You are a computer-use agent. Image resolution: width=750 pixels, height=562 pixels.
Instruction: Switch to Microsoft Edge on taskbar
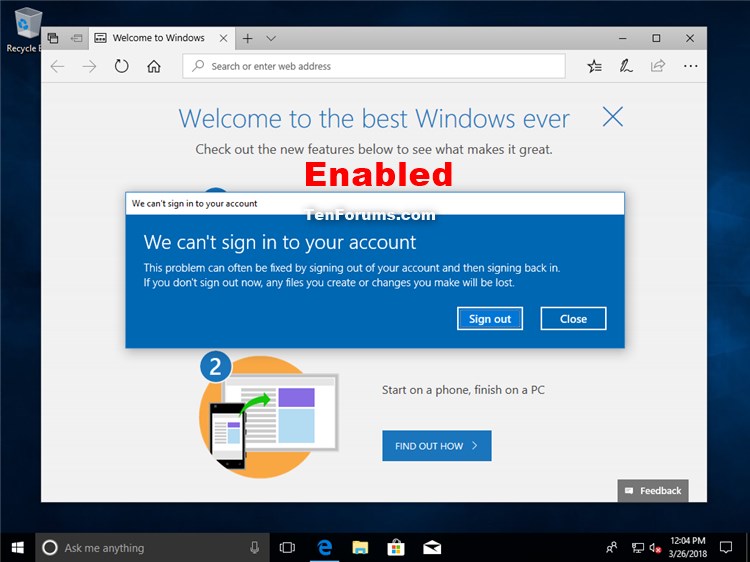325,548
